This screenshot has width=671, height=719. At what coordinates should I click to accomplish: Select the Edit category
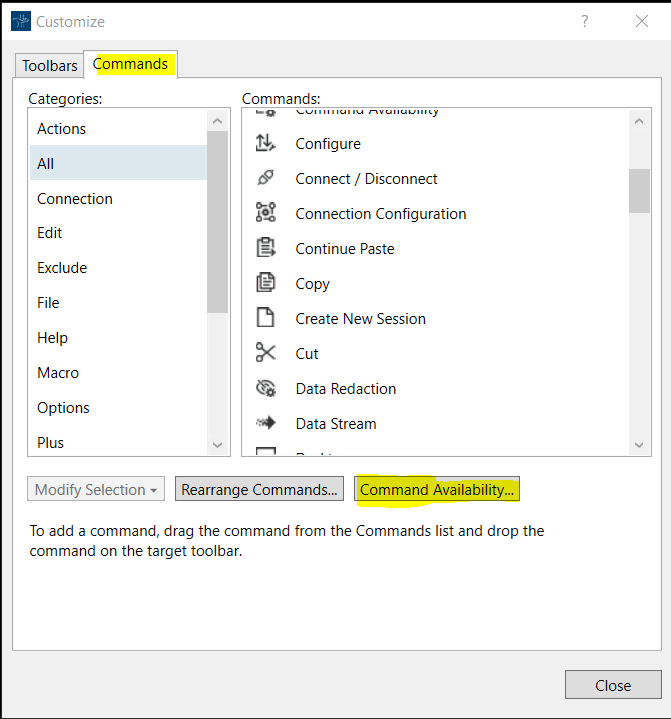coord(118,233)
